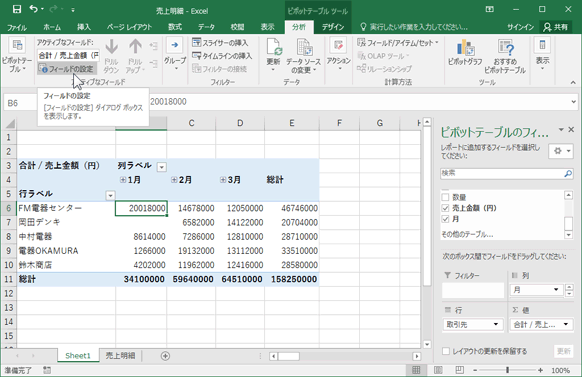Expand the 1月 column group
Image resolution: width=582 pixels, height=377 pixels.
122,180
